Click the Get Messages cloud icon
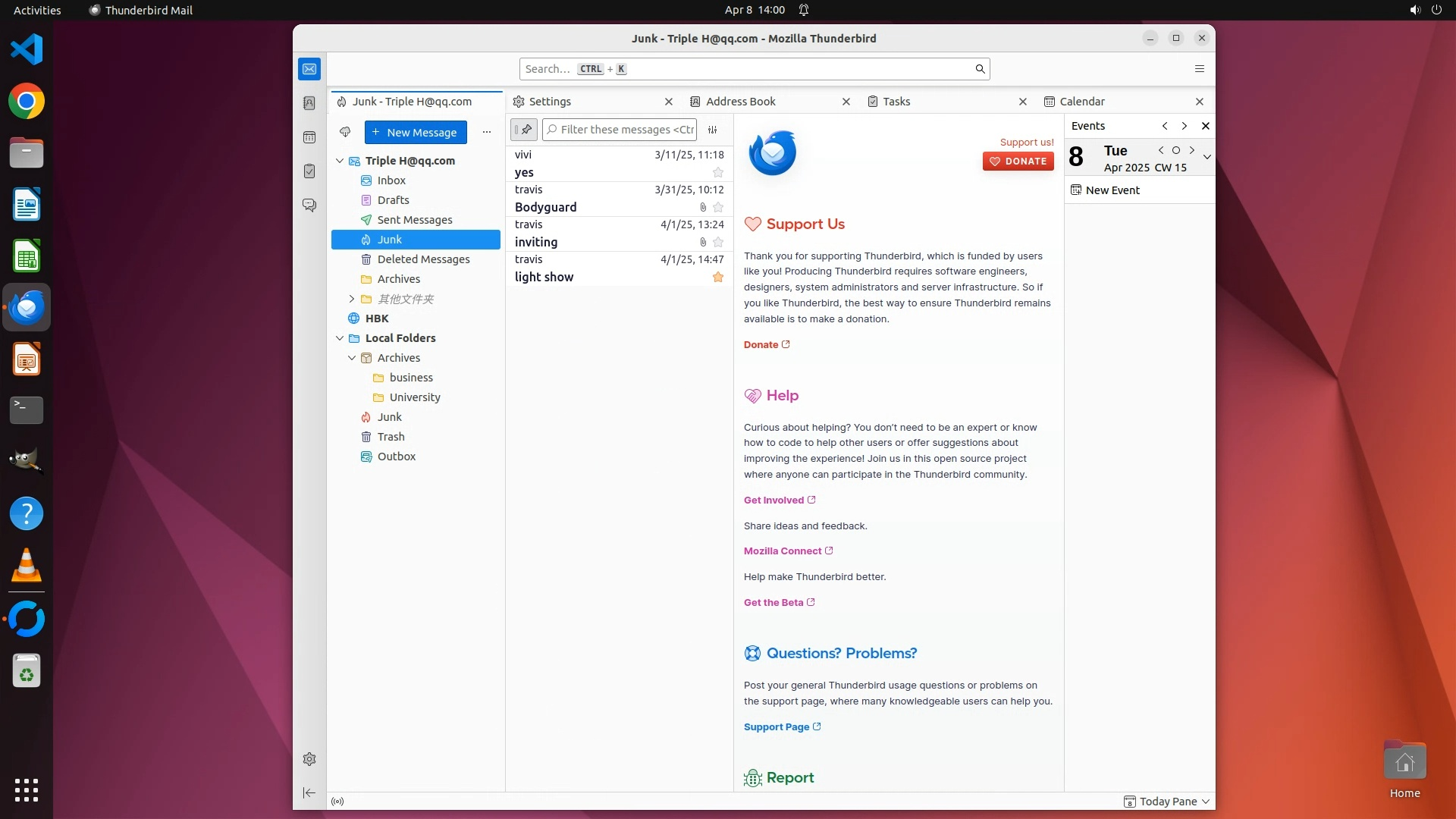The image size is (1456, 819). click(x=345, y=132)
